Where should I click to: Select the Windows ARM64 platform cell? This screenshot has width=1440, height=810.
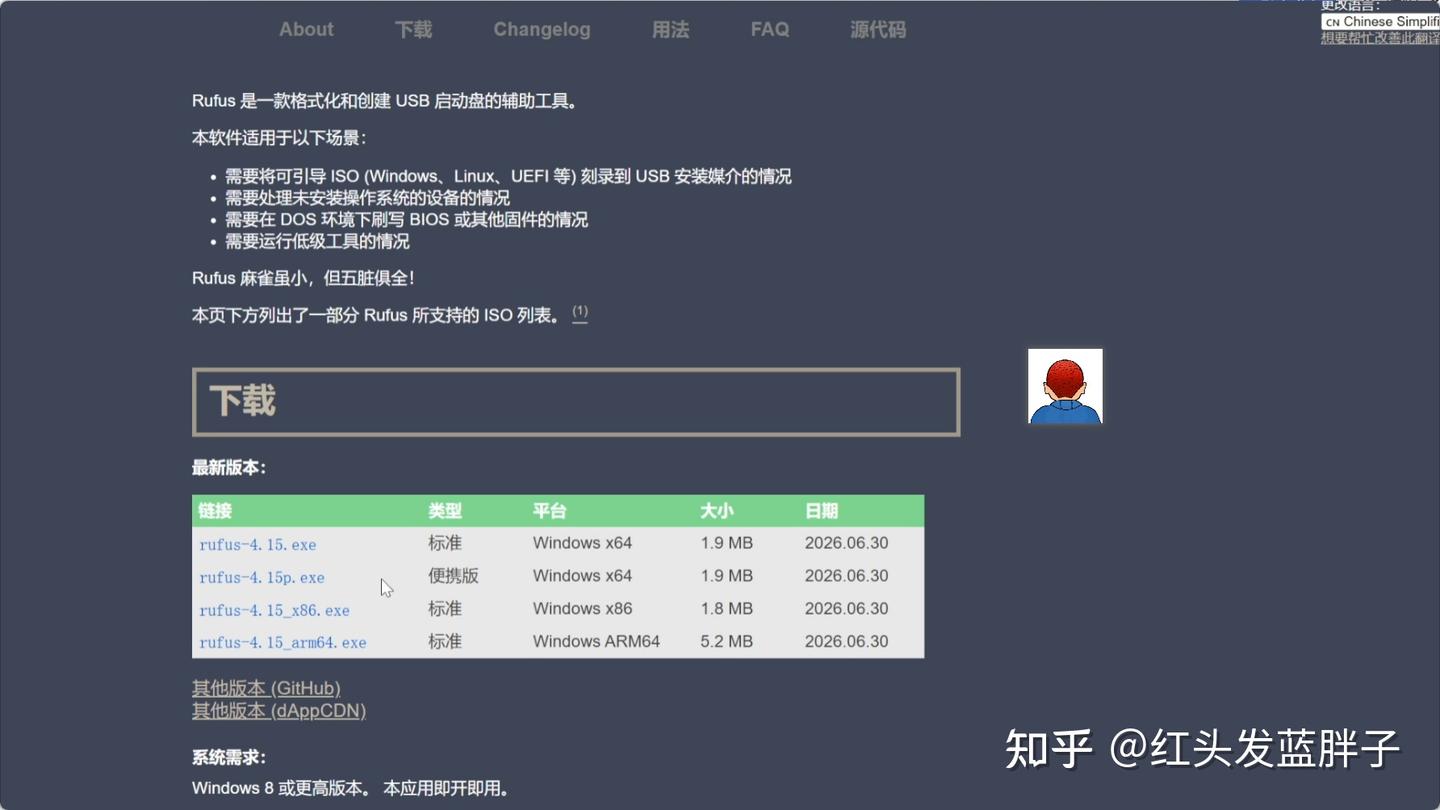pos(596,642)
